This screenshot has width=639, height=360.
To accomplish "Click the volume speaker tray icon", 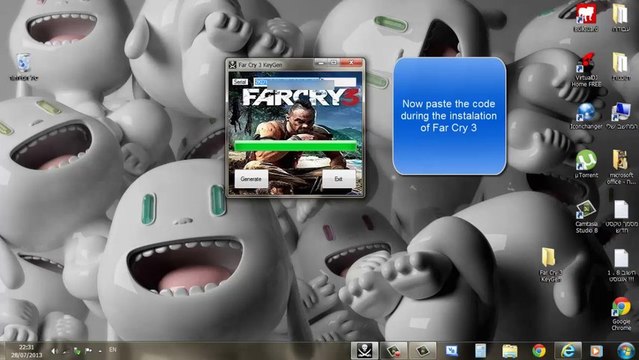I will coord(55,350).
